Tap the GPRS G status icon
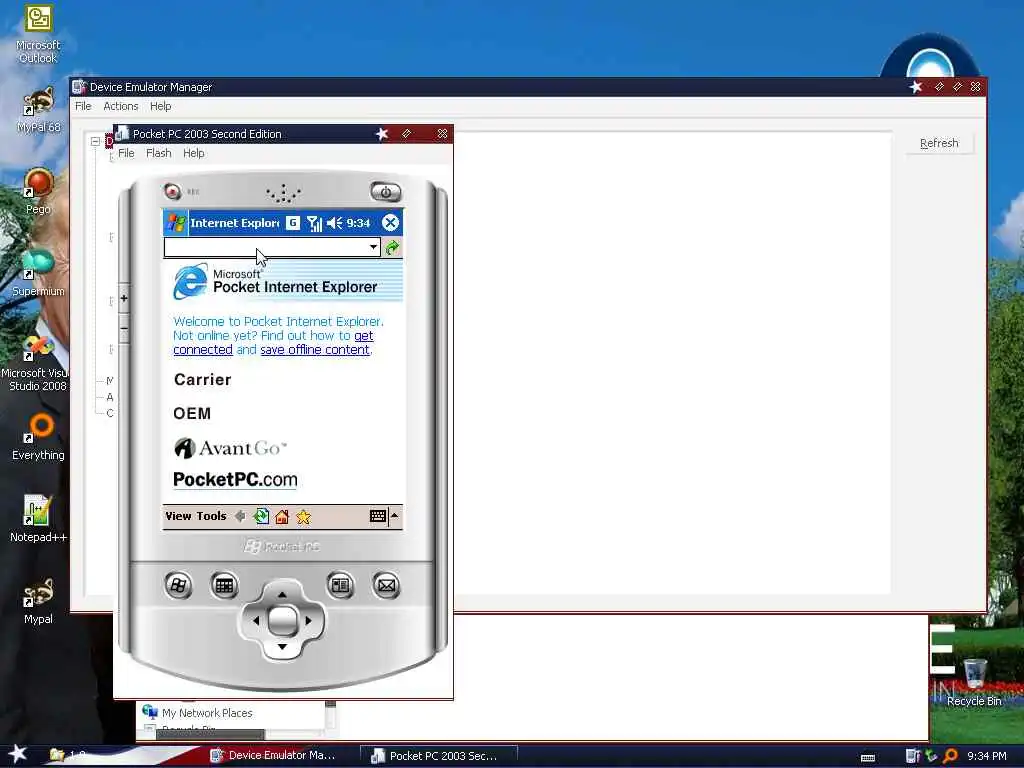Viewport: 1024px width, 768px height. point(293,223)
